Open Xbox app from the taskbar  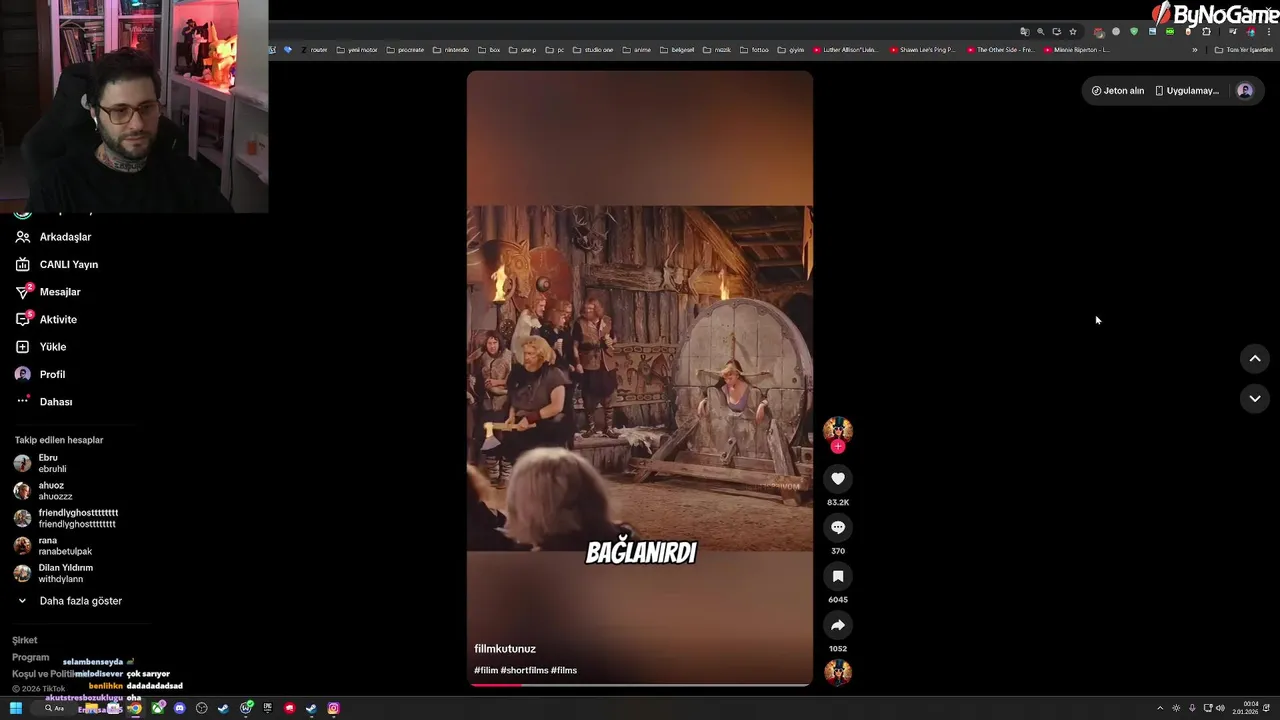point(158,708)
